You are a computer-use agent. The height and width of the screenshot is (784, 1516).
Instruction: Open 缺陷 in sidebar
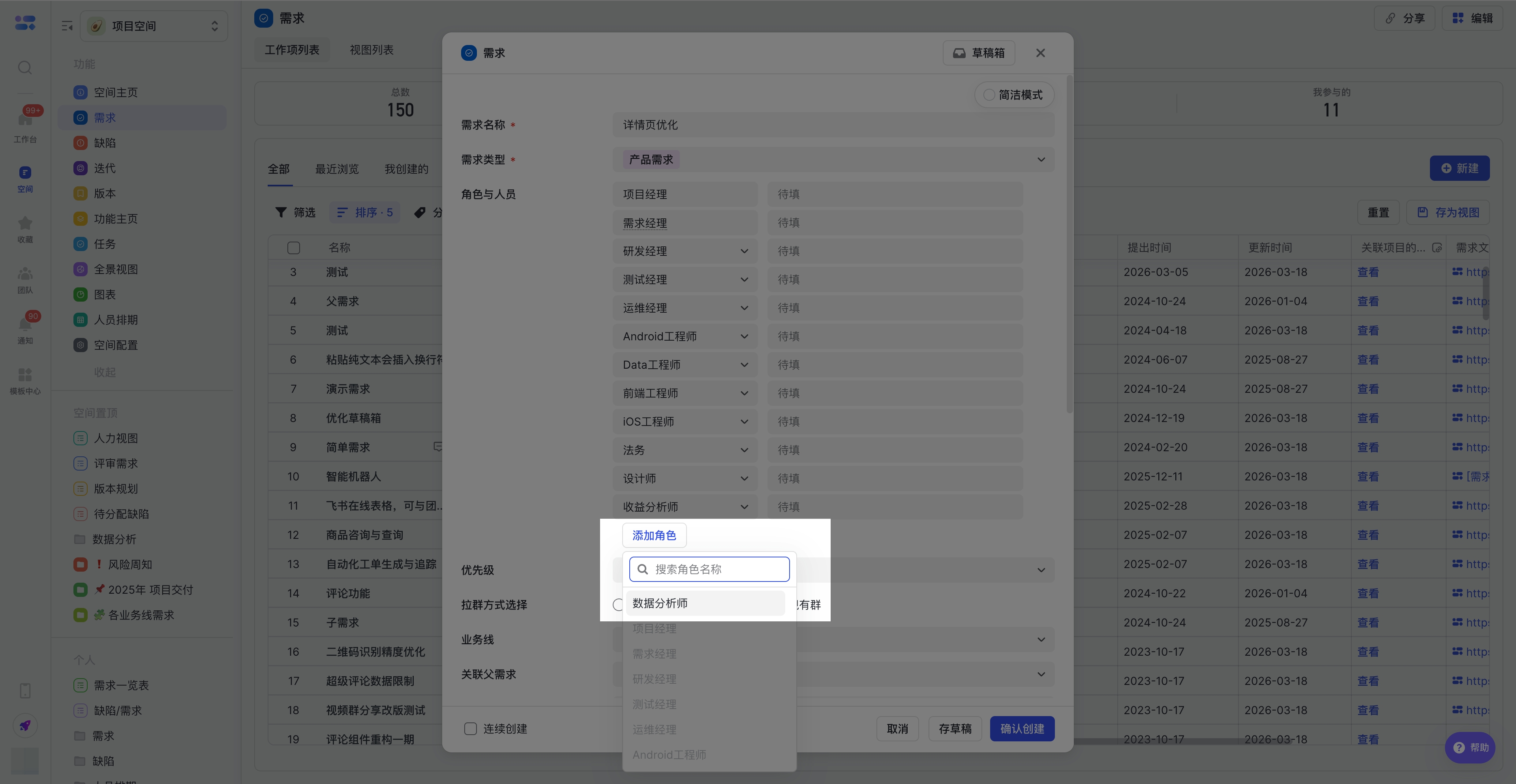(143, 143)
